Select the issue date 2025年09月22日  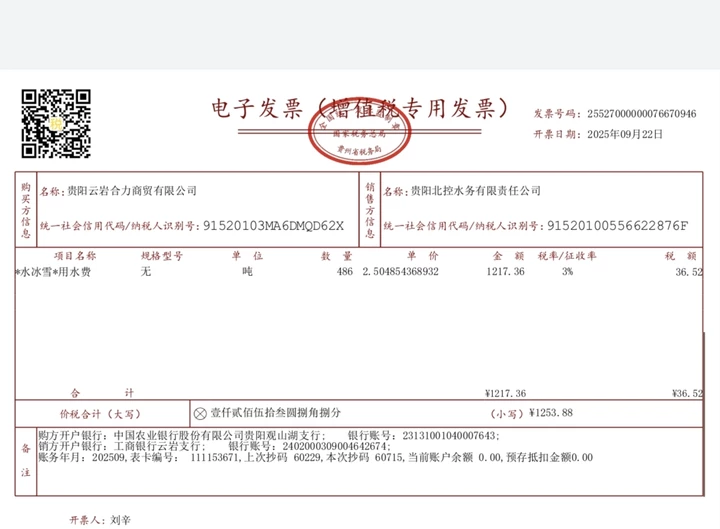coord(624,133)
